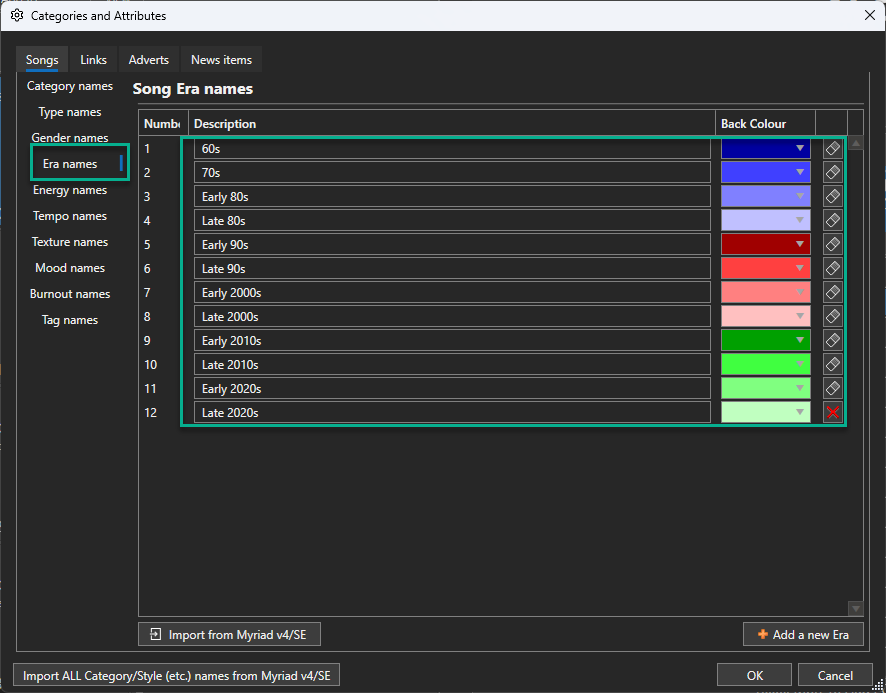The width and height of the screenshot is (886, 693).
Task: Click the Early 2020s description field
Action: [x=452, y=388]
